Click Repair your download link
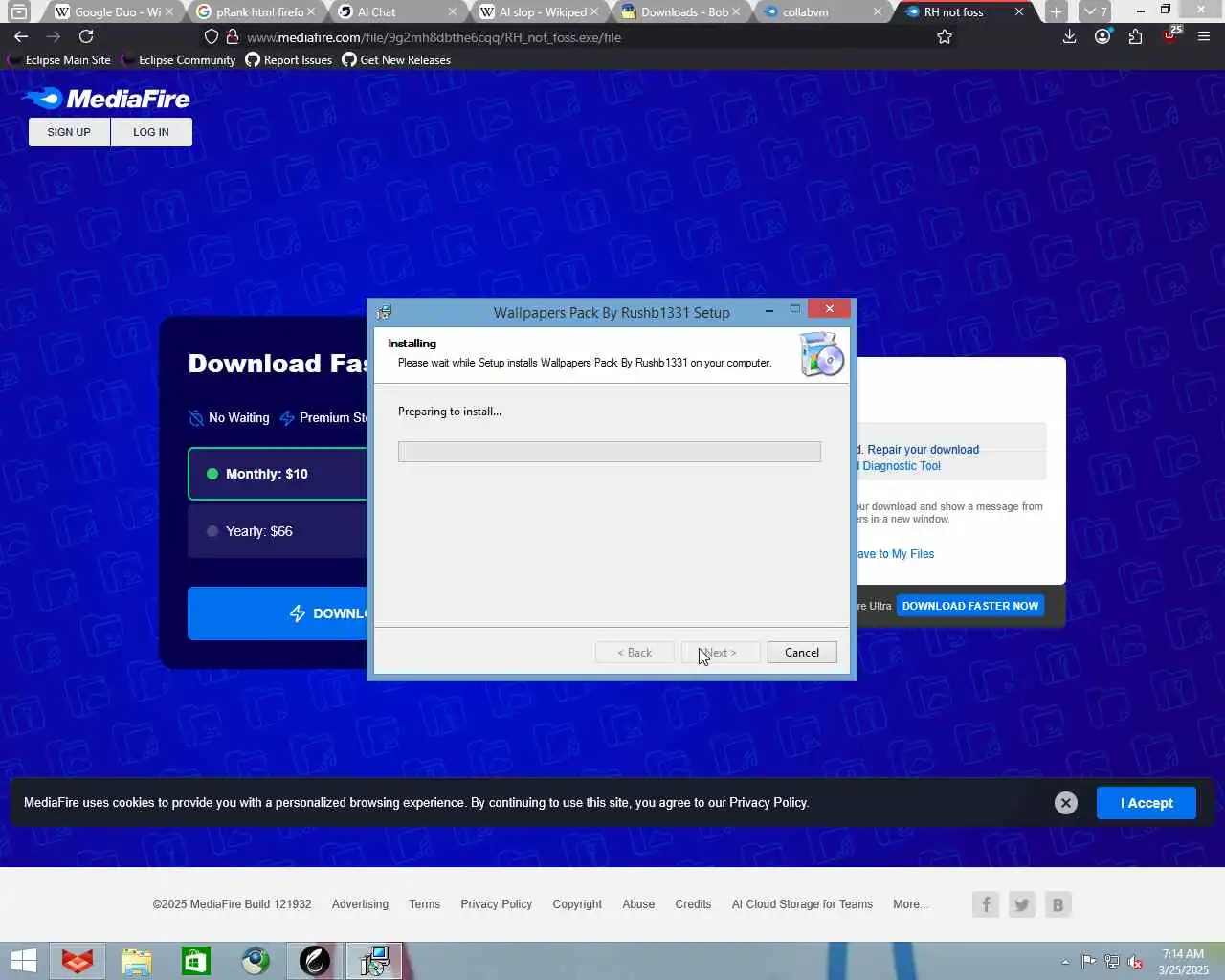1225x980 pixels. click(x=924, y=450)
